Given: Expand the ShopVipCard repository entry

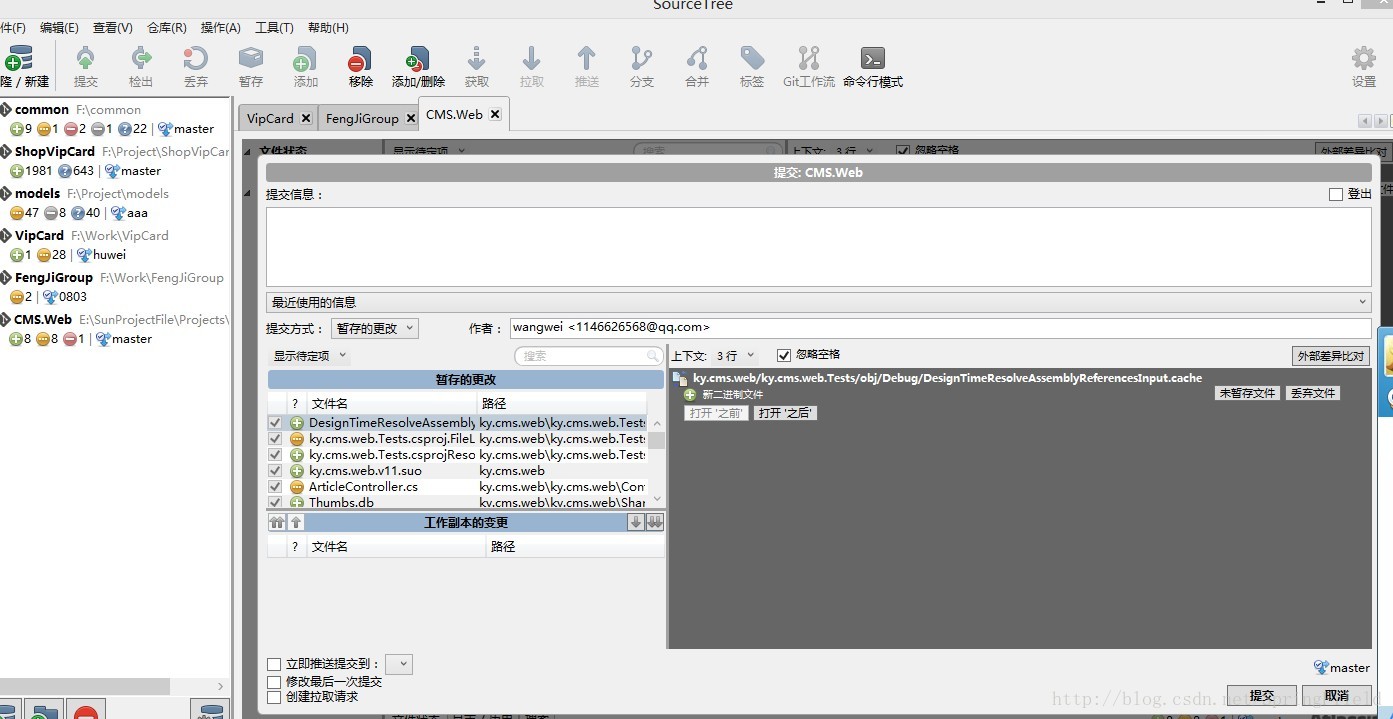Looking at the screenshot, I should pyautogui.click(x=6, y=151).
